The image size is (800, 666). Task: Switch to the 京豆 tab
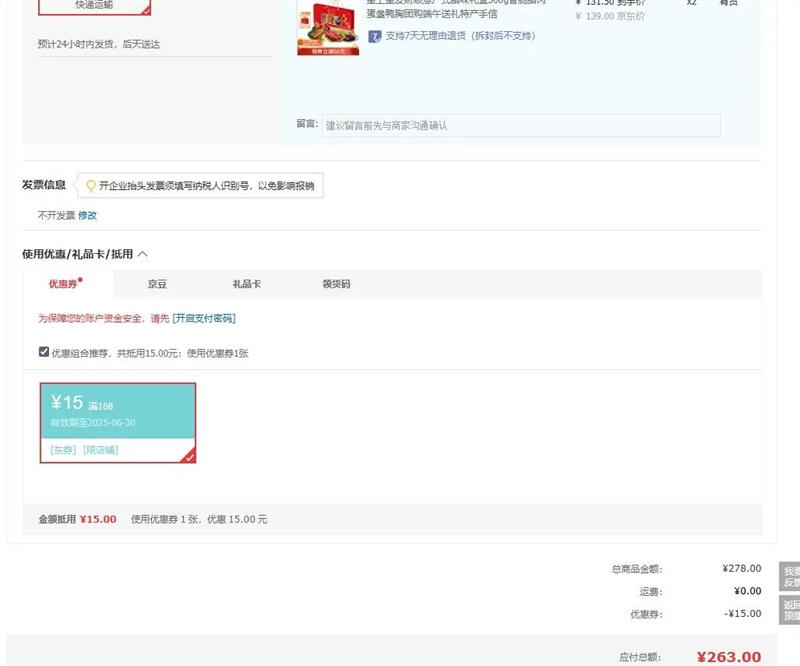[x=157, y=284]
